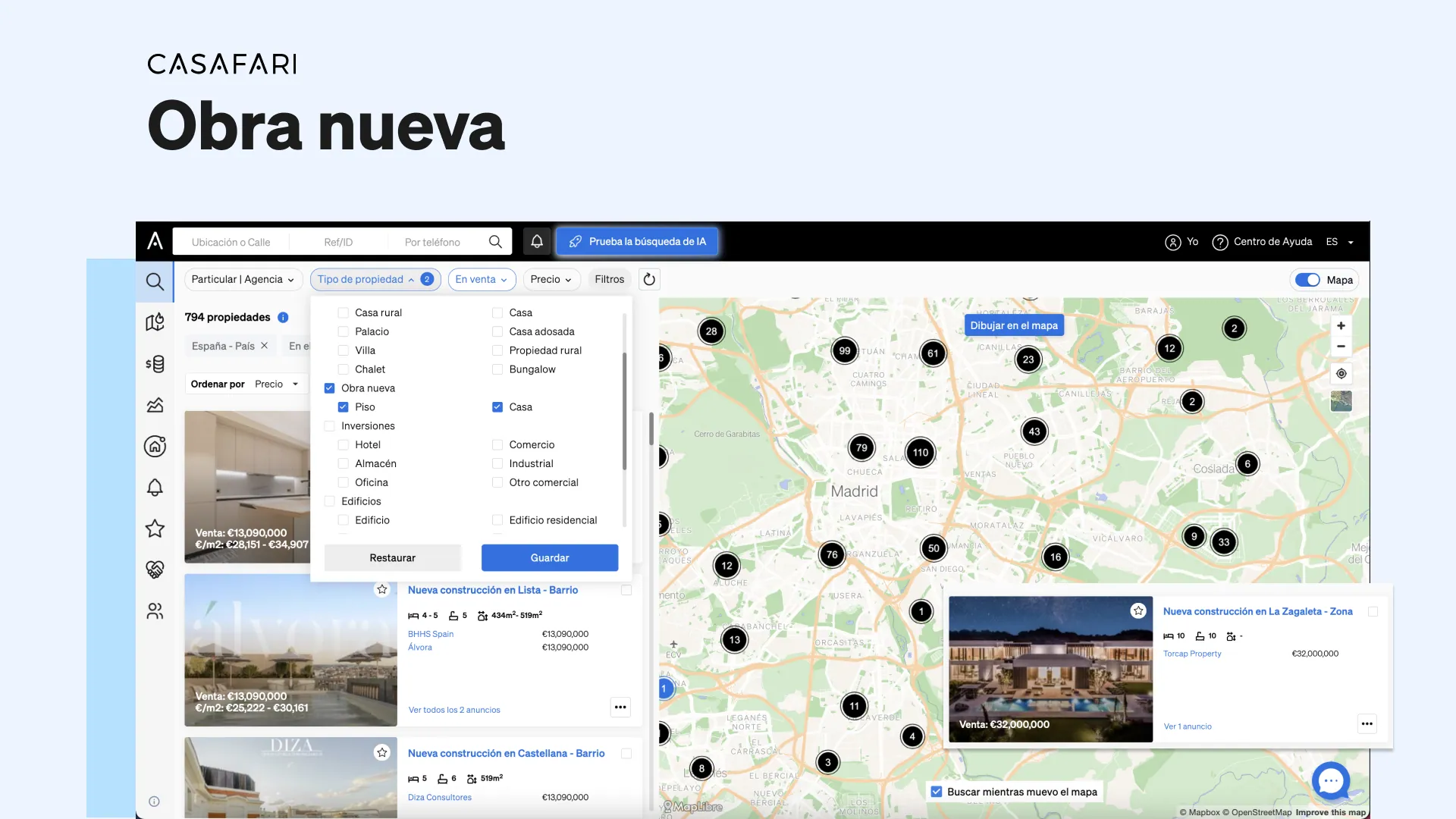Toggle Buscar mientras muevo el mapa
1456x819 pixels.
(x=937, y=791)
